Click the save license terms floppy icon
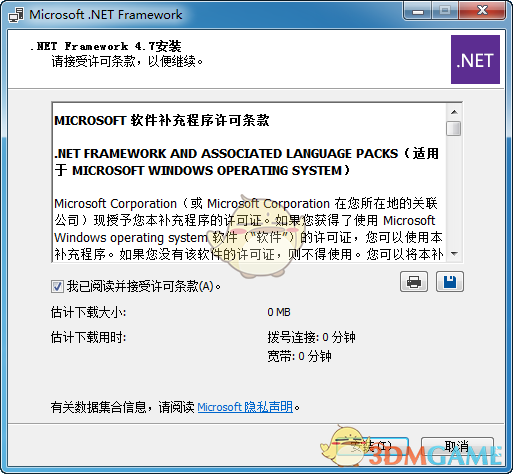Image resolution: width=513 pixels, height=474 pixels. pyautogui.click(x=450, y=282)
